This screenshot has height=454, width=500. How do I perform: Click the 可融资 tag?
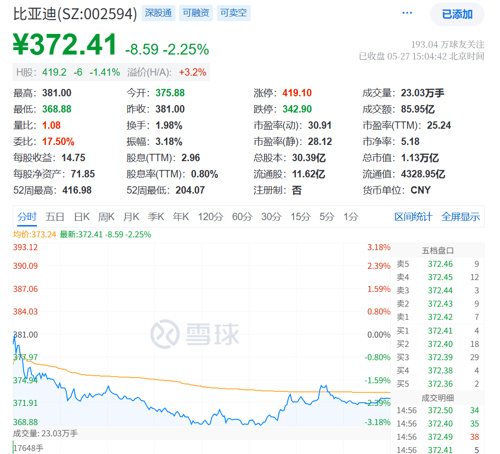pos(196,13)
